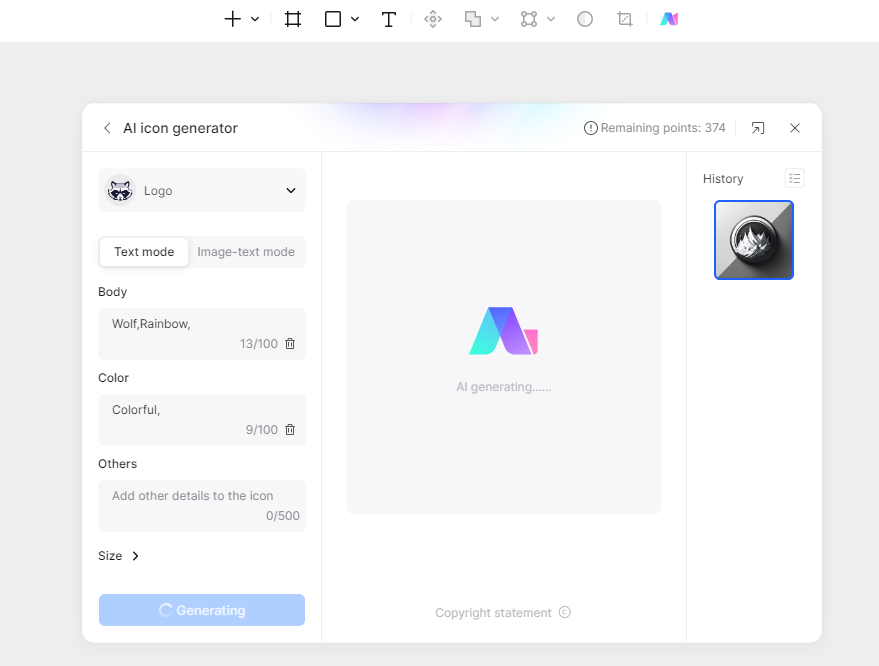879x666 pixels.
Task: Select the crop tool icon
Action: [x=624, y=19]
